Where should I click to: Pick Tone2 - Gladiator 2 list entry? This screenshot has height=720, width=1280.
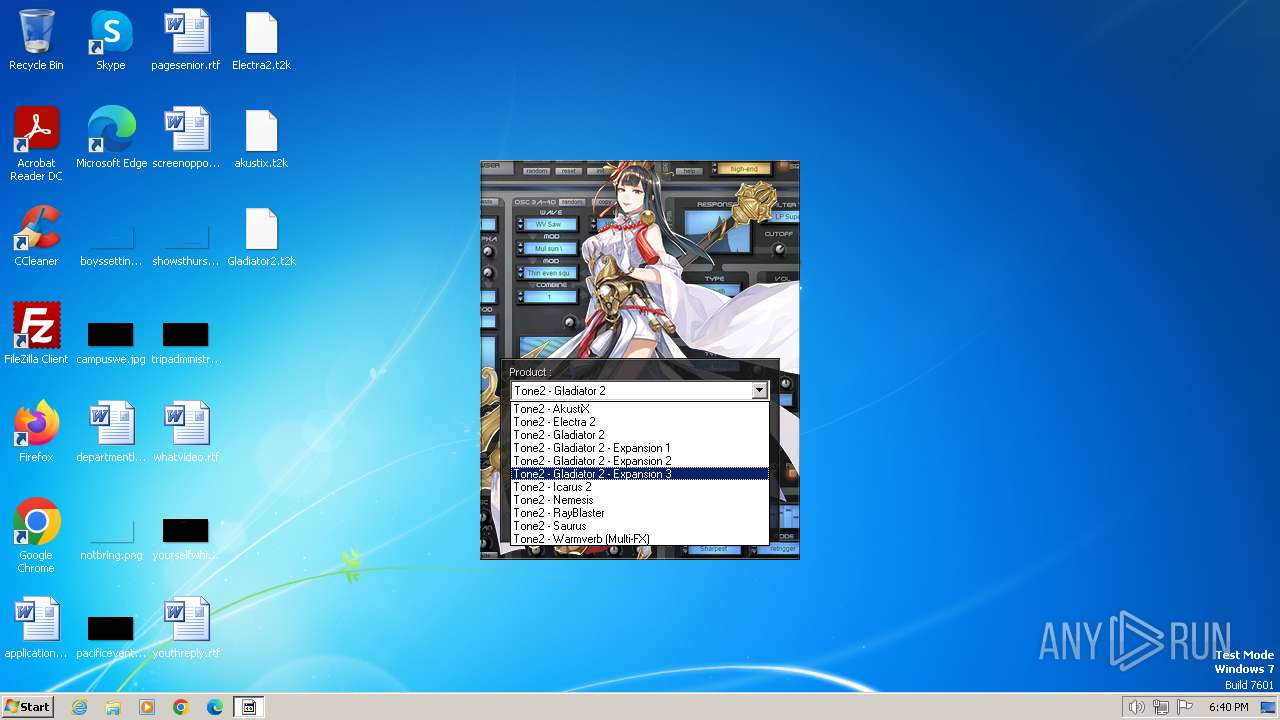[640, 435]
